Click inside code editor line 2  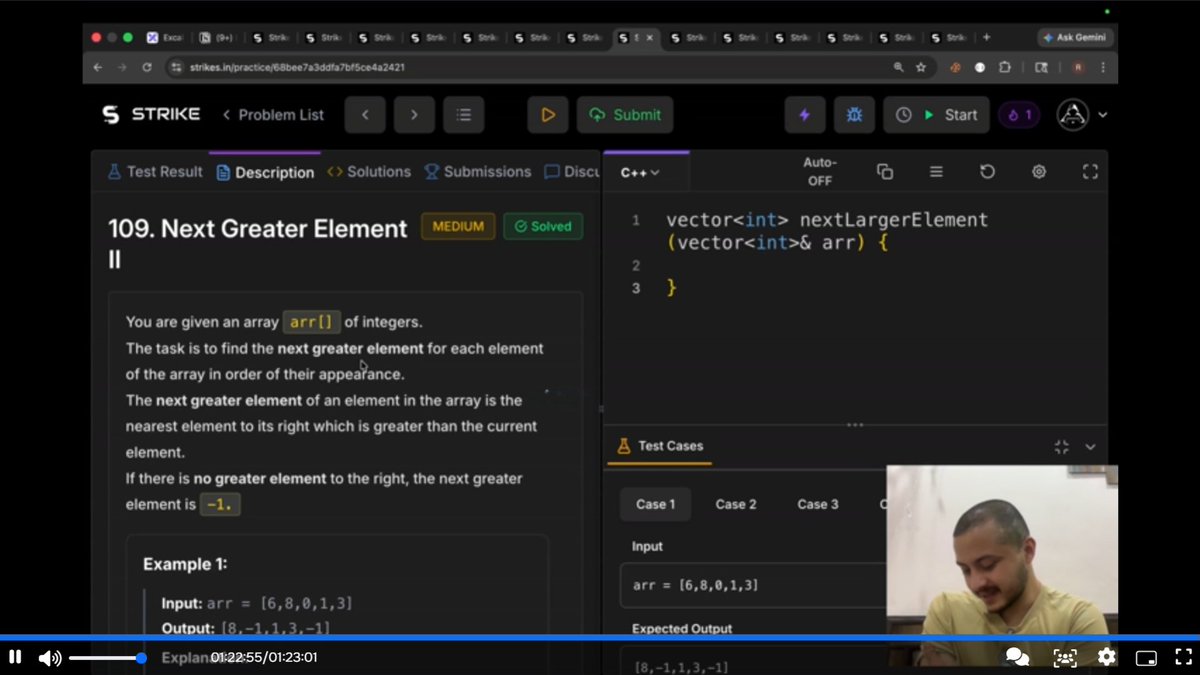click(880, 265)
